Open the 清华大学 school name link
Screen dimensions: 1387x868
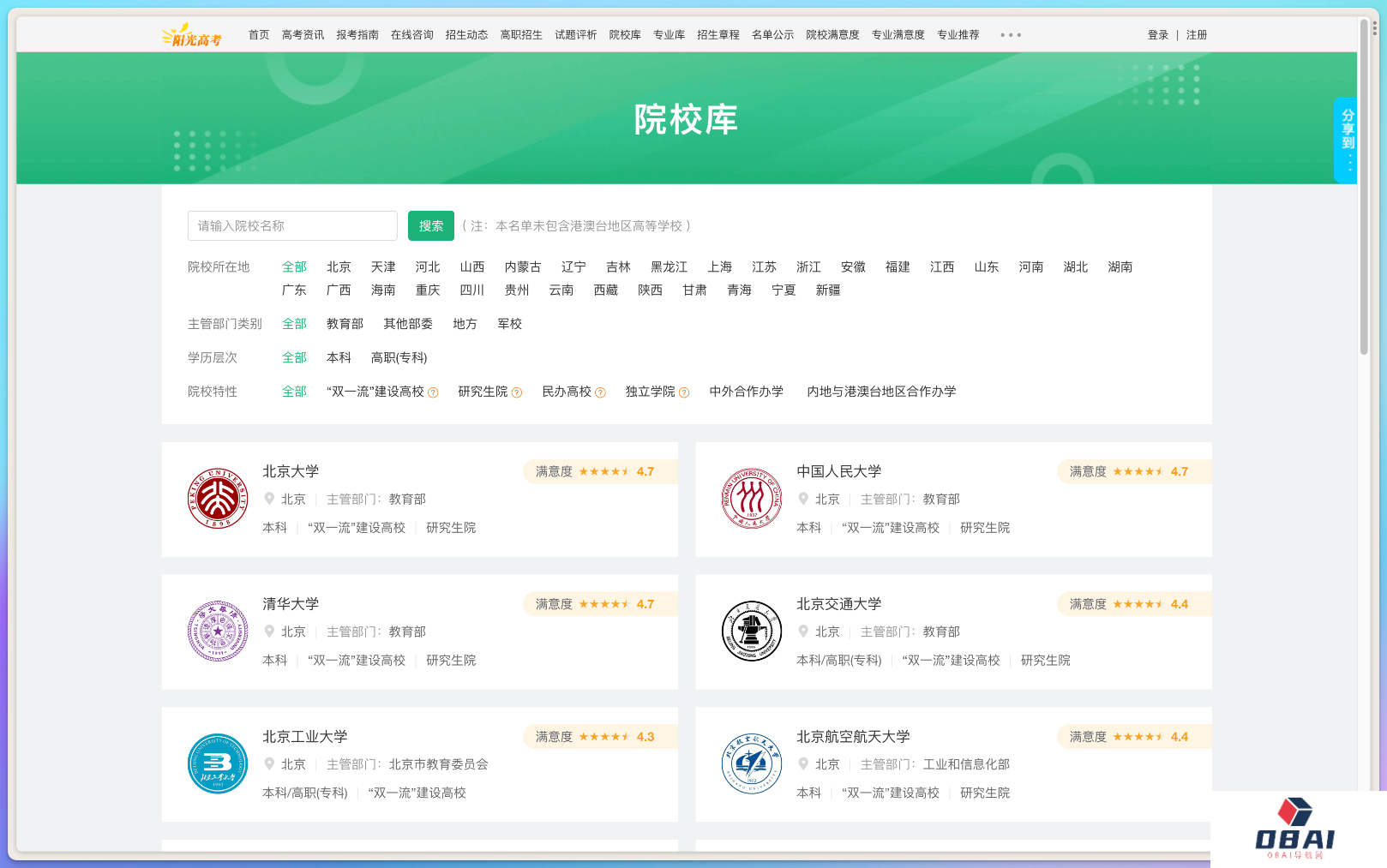(x=291, y=604)
